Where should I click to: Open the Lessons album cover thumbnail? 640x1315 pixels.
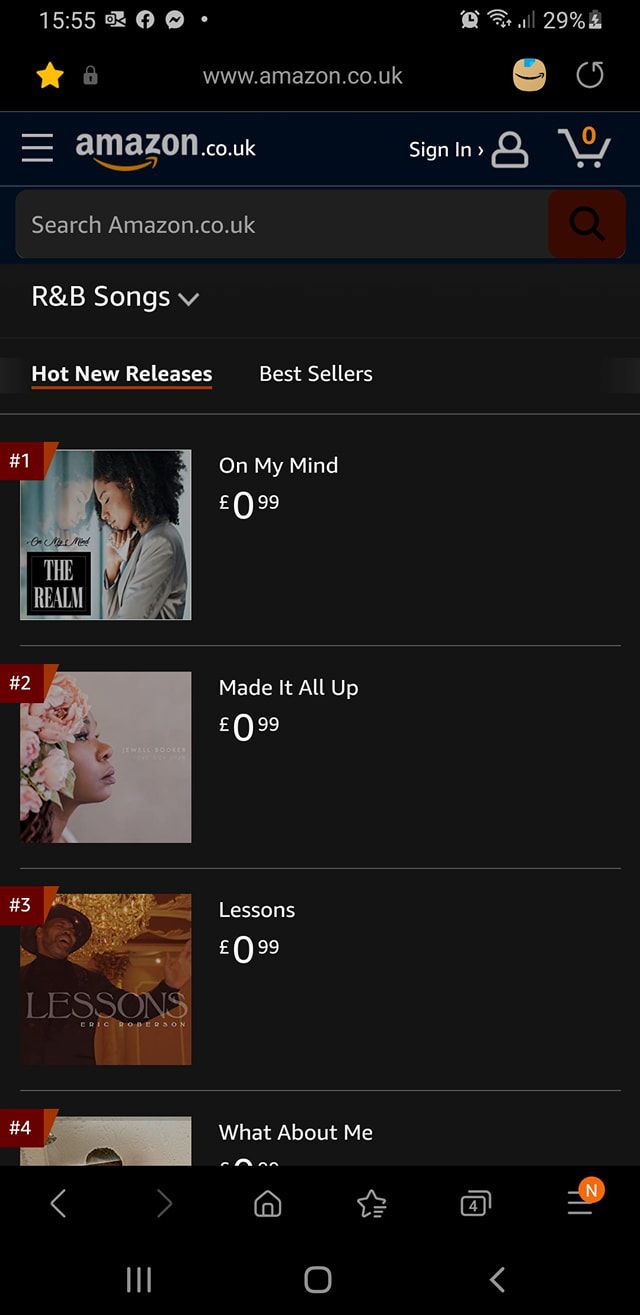[x=106, y=979]
